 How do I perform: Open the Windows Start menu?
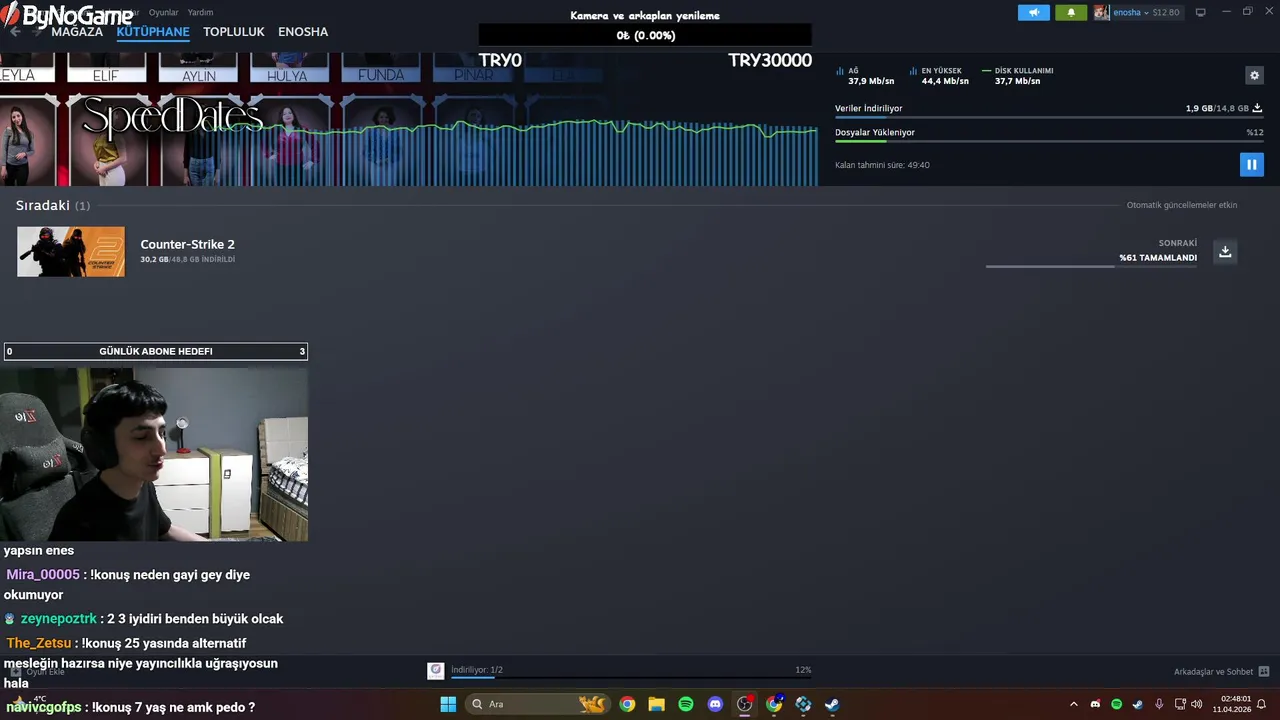click(448, 704)
